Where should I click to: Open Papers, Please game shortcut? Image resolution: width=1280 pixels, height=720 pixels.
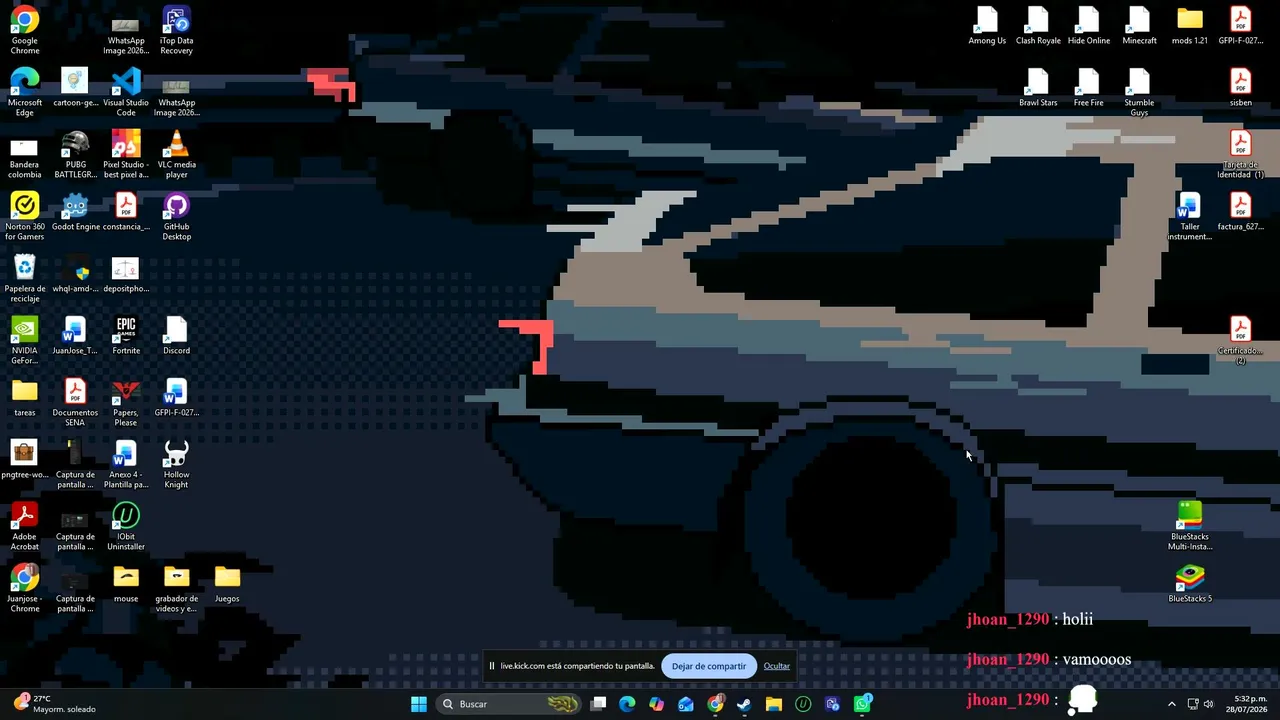click(x=126, y=403)
